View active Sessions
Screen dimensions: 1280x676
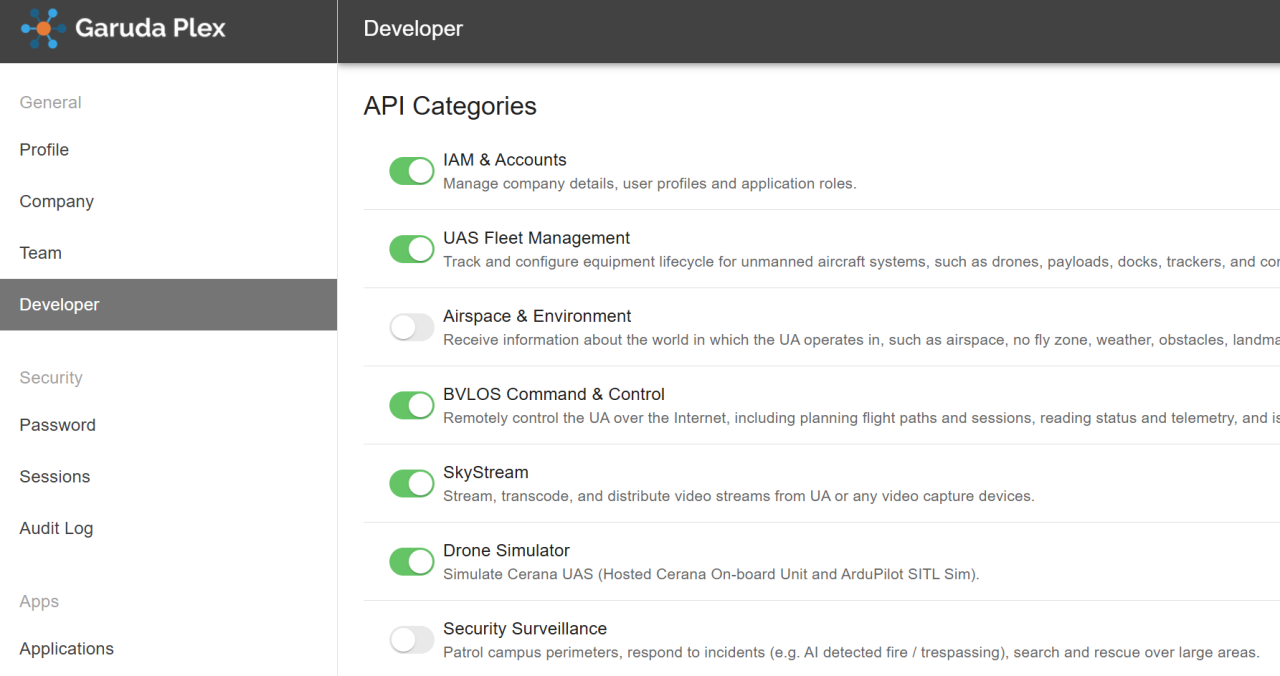click(x=54, y=477)
